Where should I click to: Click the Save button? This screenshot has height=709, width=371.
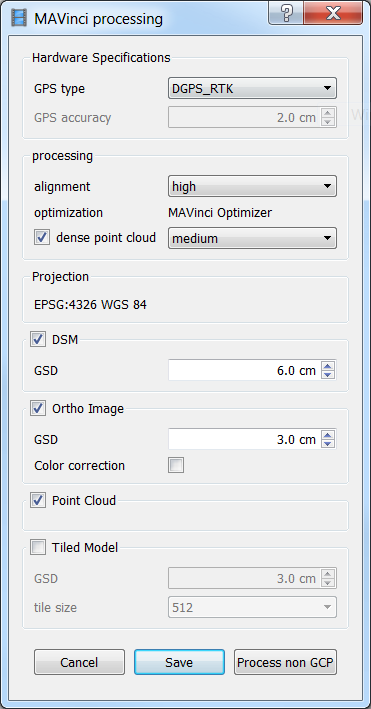click(179, 662)
